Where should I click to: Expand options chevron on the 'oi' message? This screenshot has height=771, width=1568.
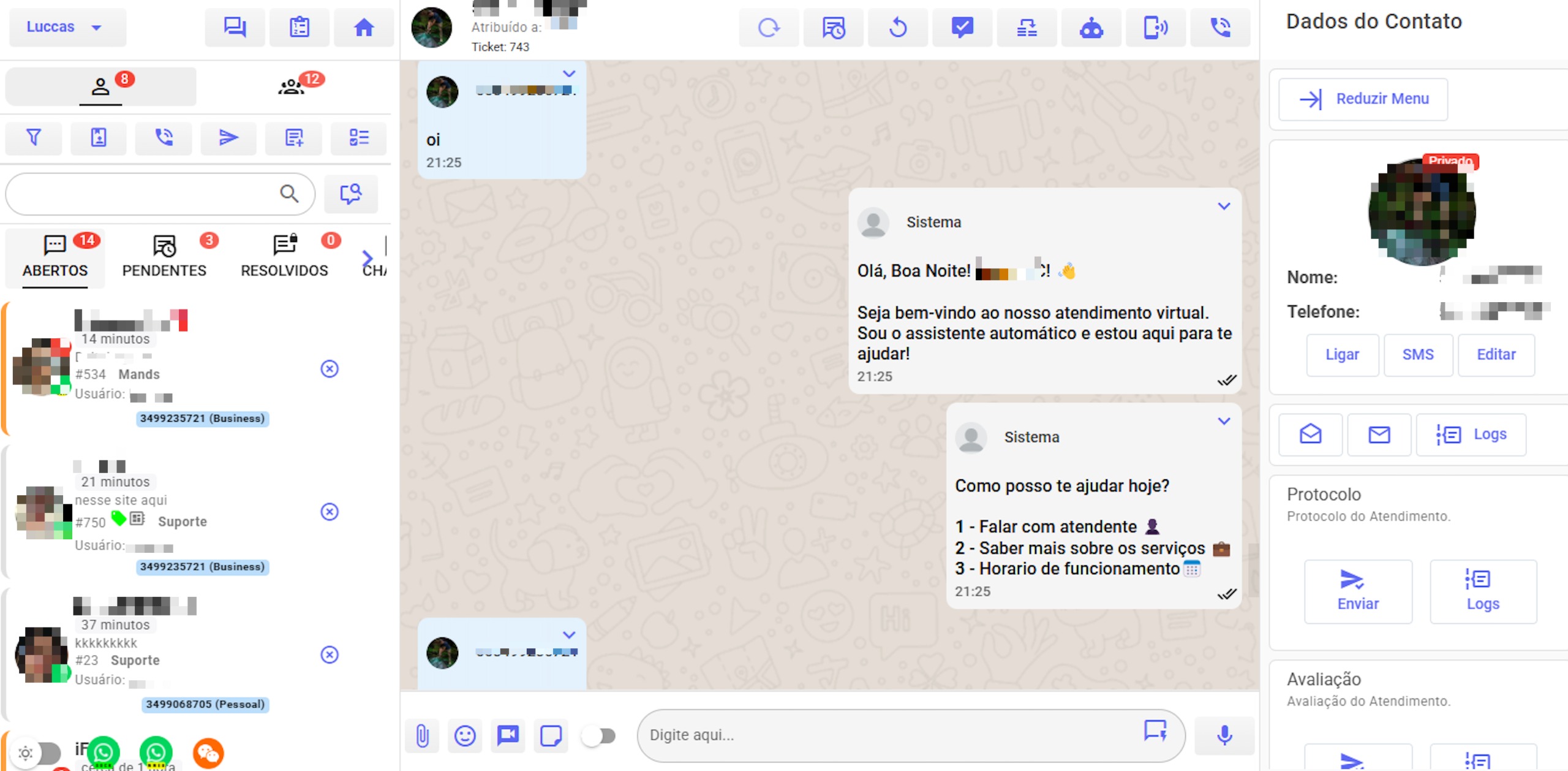coord(569,74)
